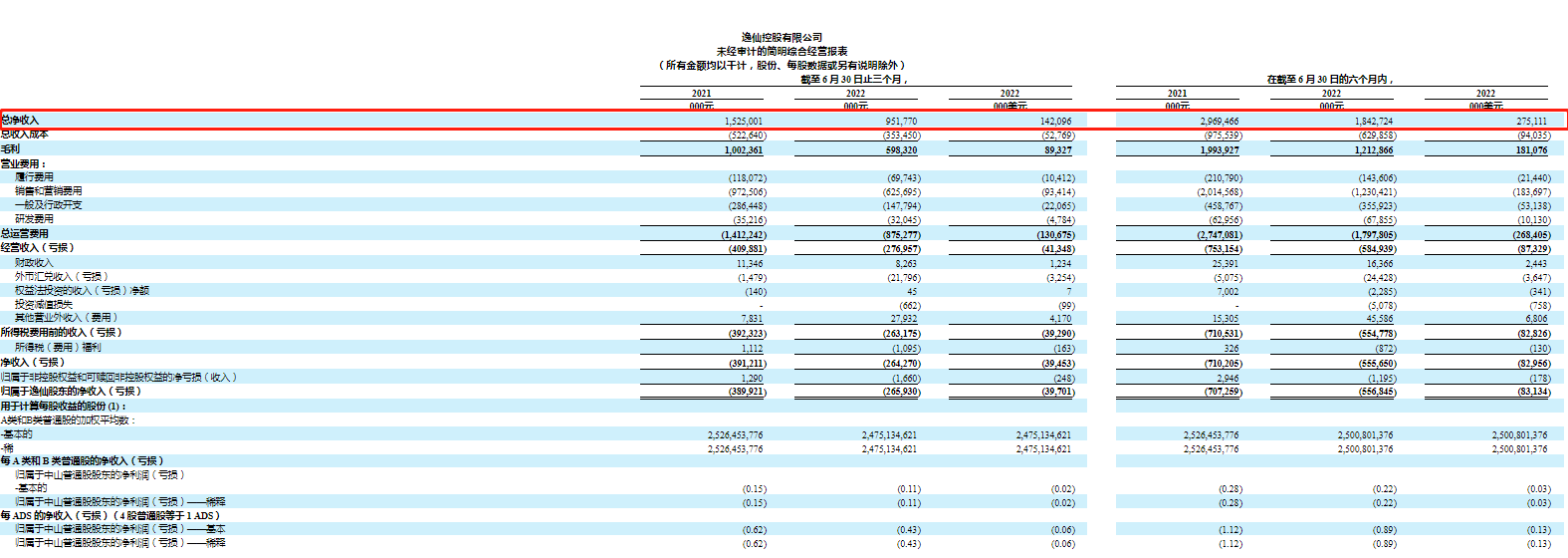This screenshot has height=558, width=1568.
Task: Select the row label 总运营费用
Action: (24, 233)
